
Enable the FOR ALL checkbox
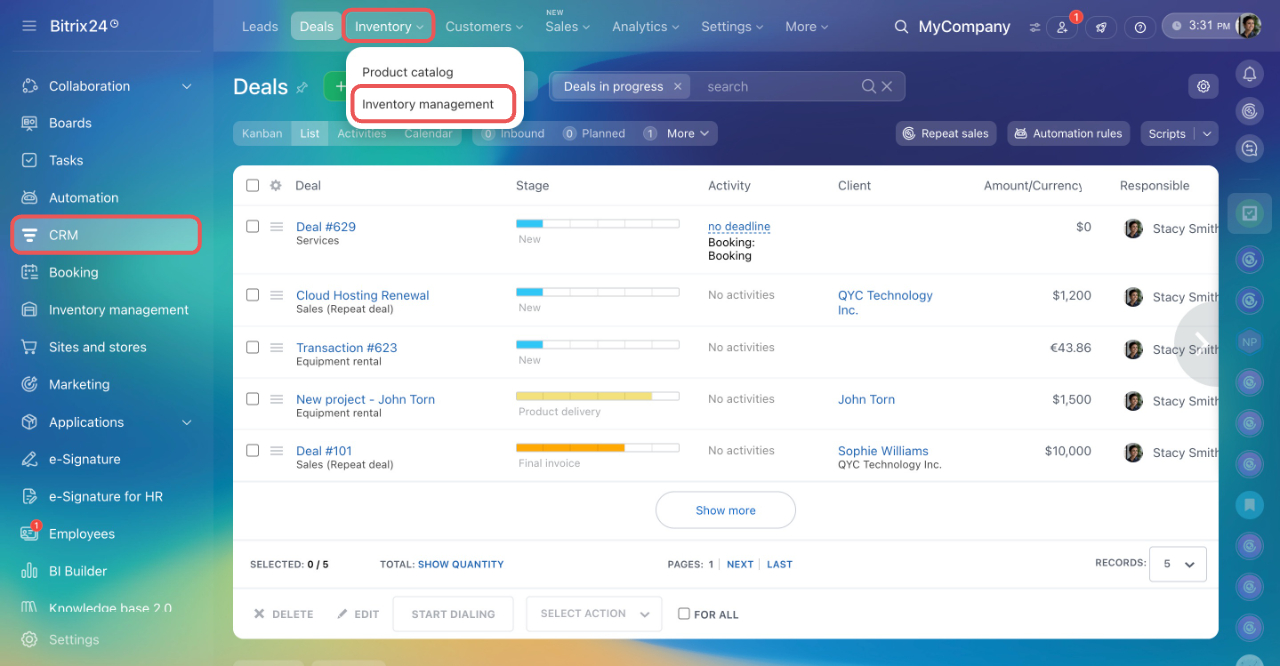click(684, 614)
